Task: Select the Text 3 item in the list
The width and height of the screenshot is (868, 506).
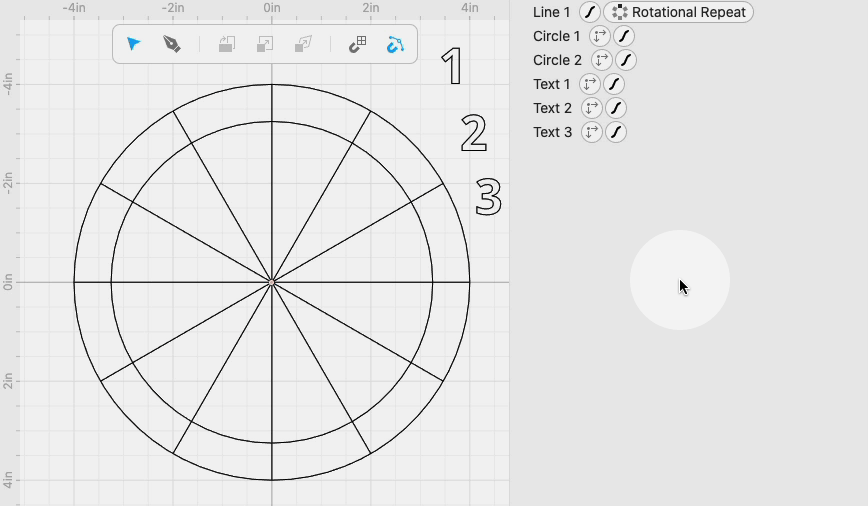Action: (x=552, y=132)
